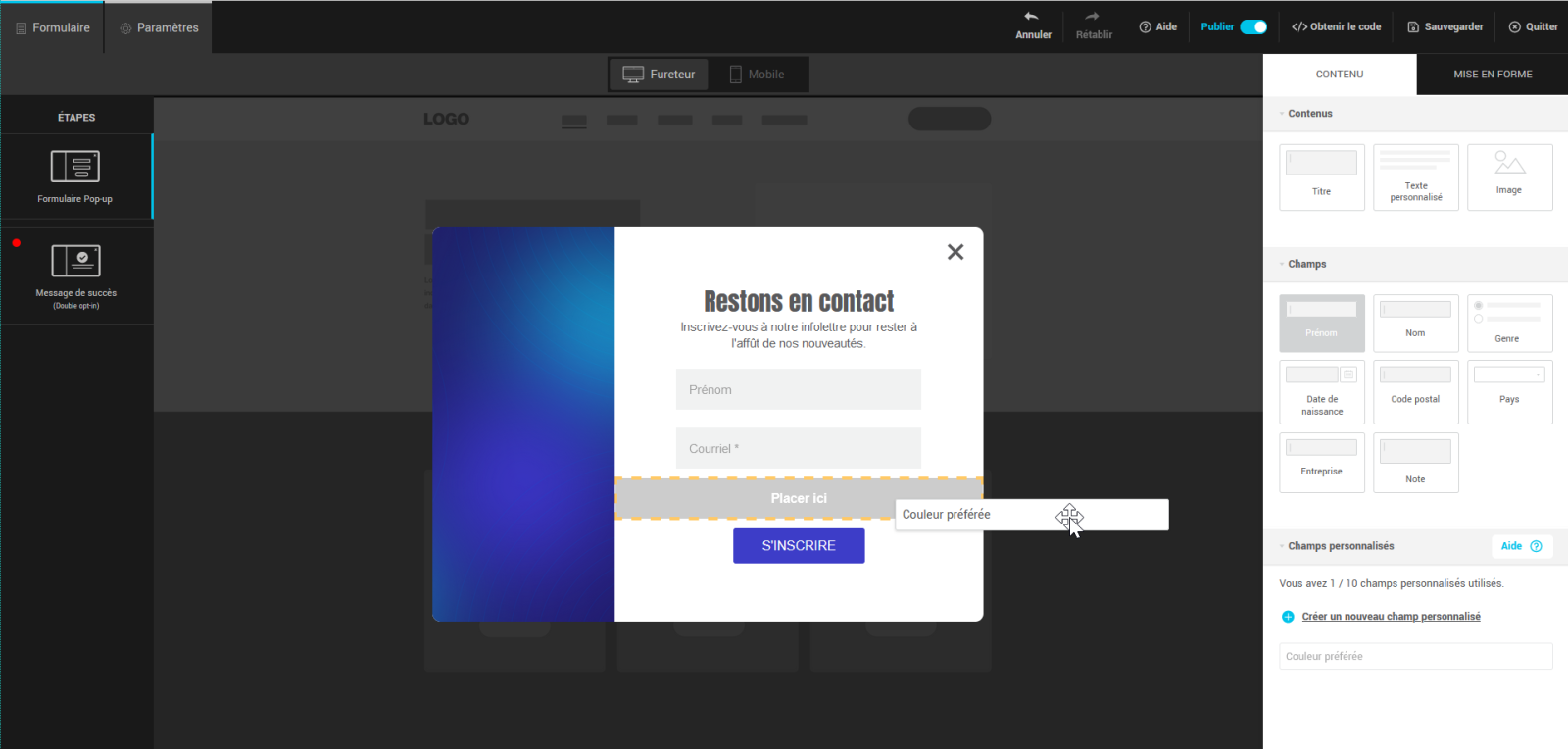Switch preview to Mobile view
The image size is (1568, 749).
point(757,75)
